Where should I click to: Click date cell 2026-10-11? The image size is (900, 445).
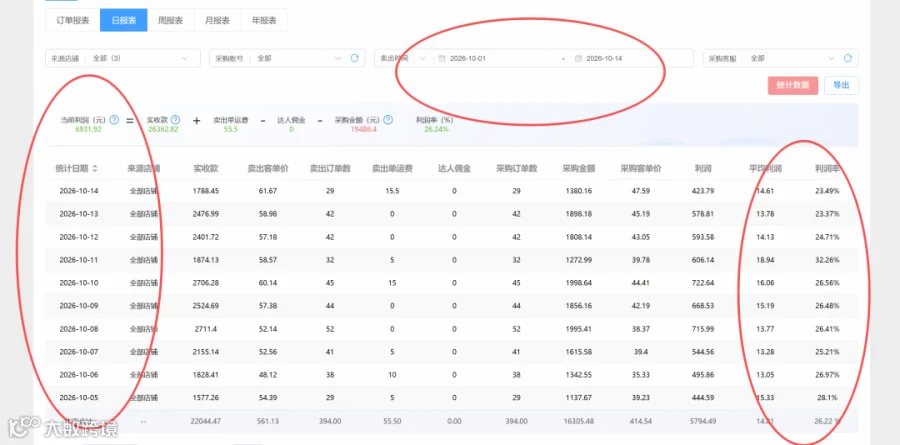(x=79, y=260)
